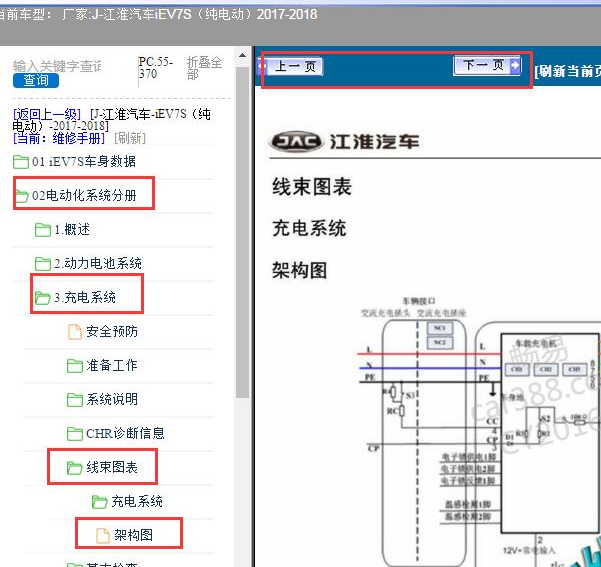Viewport: 601px width, 567px height.
Task: Click the 线束图表 heading in document
Action: (x=312, y=187)
